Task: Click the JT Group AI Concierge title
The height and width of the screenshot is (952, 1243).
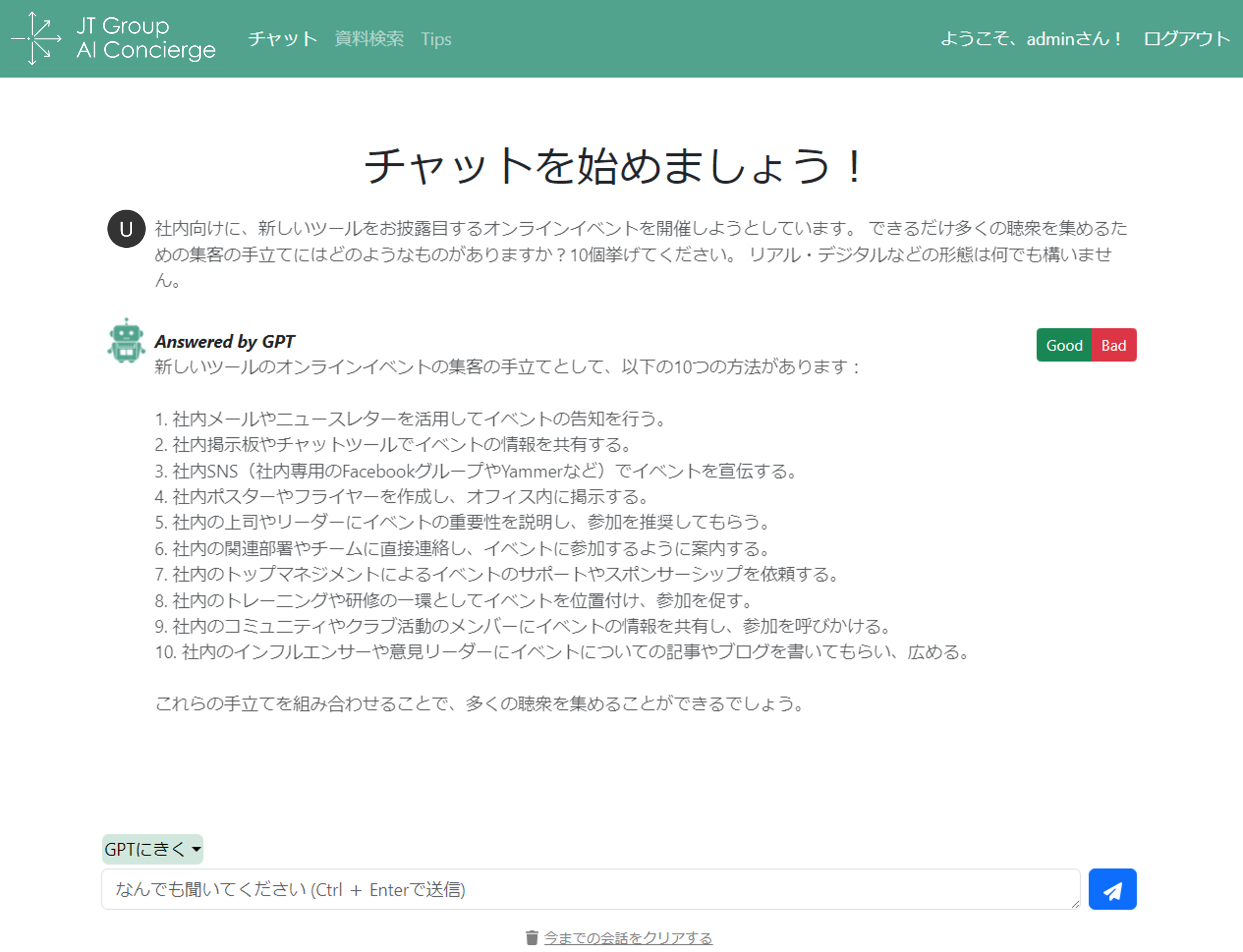Action: [x=146, y=38]
